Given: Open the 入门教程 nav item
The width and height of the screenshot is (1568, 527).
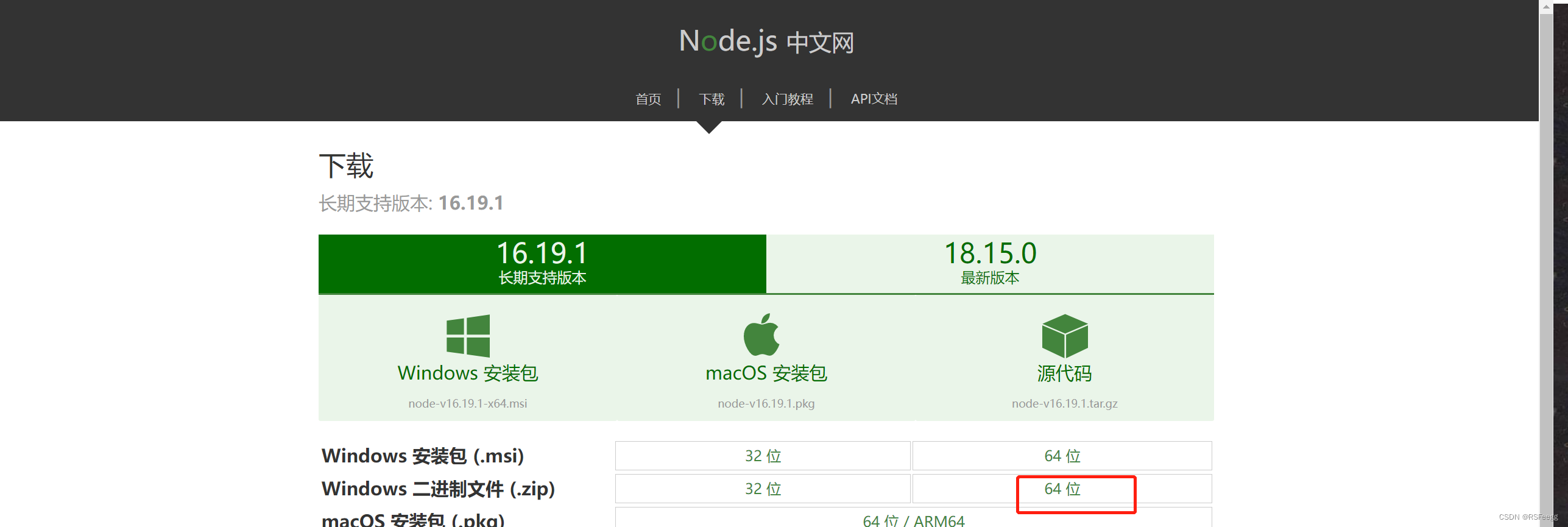Looking at the screenshot, I should coord(787,99).
